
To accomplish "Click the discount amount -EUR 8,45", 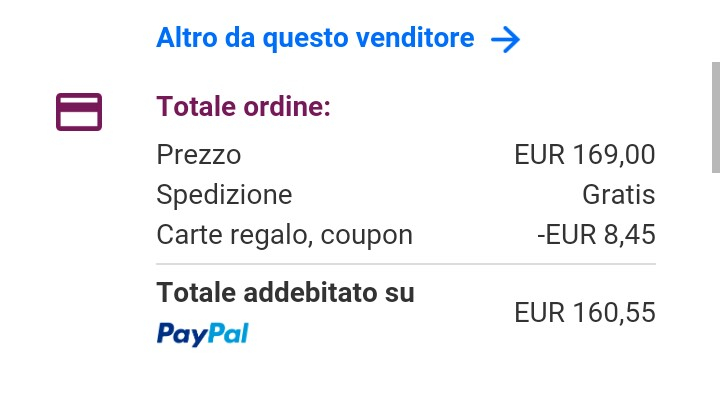I will (x=596, y=235).
